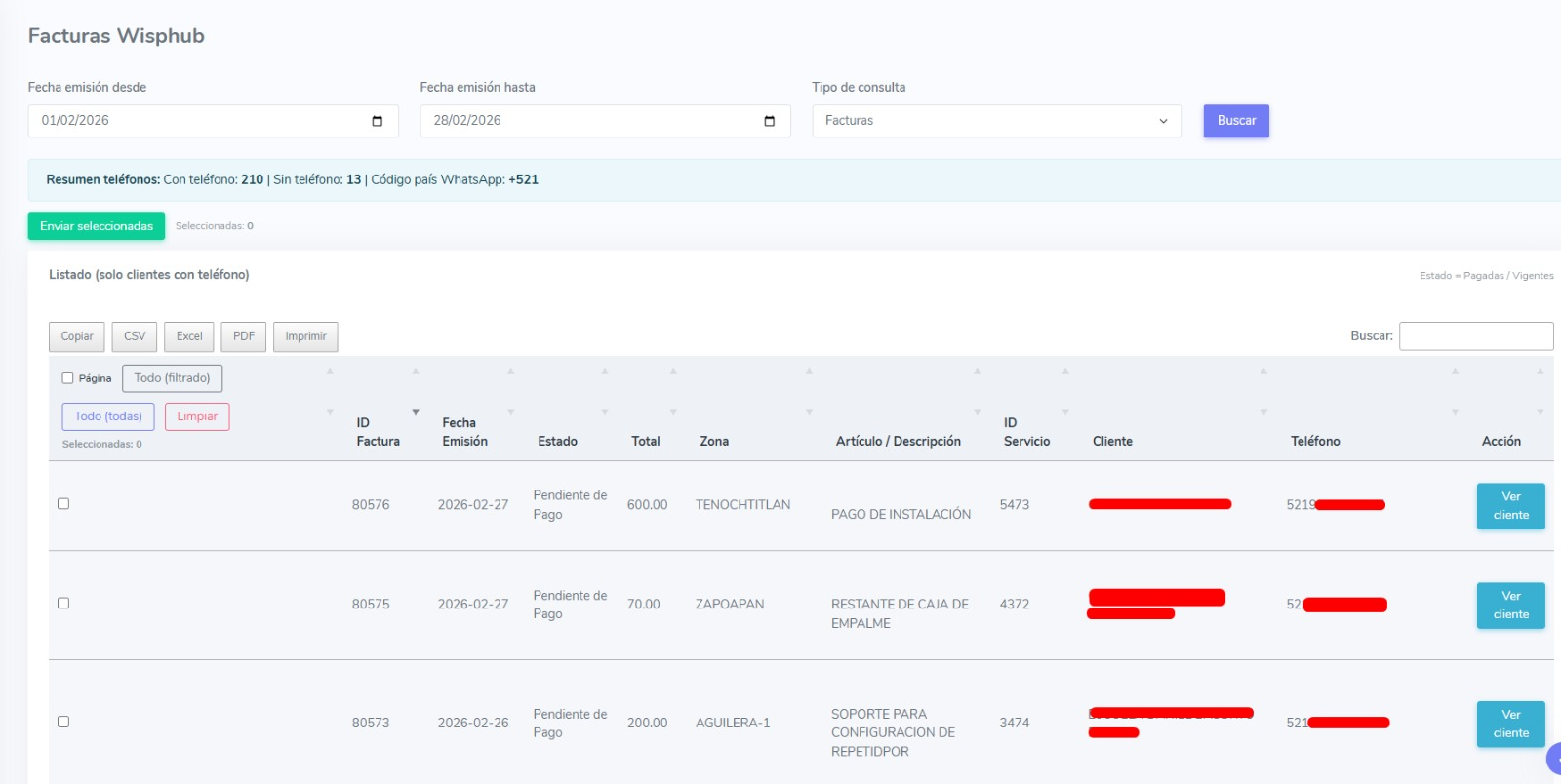Click Enviar seleccionadas button
This screenshot has height=784, width=1561.
[97, 226]
